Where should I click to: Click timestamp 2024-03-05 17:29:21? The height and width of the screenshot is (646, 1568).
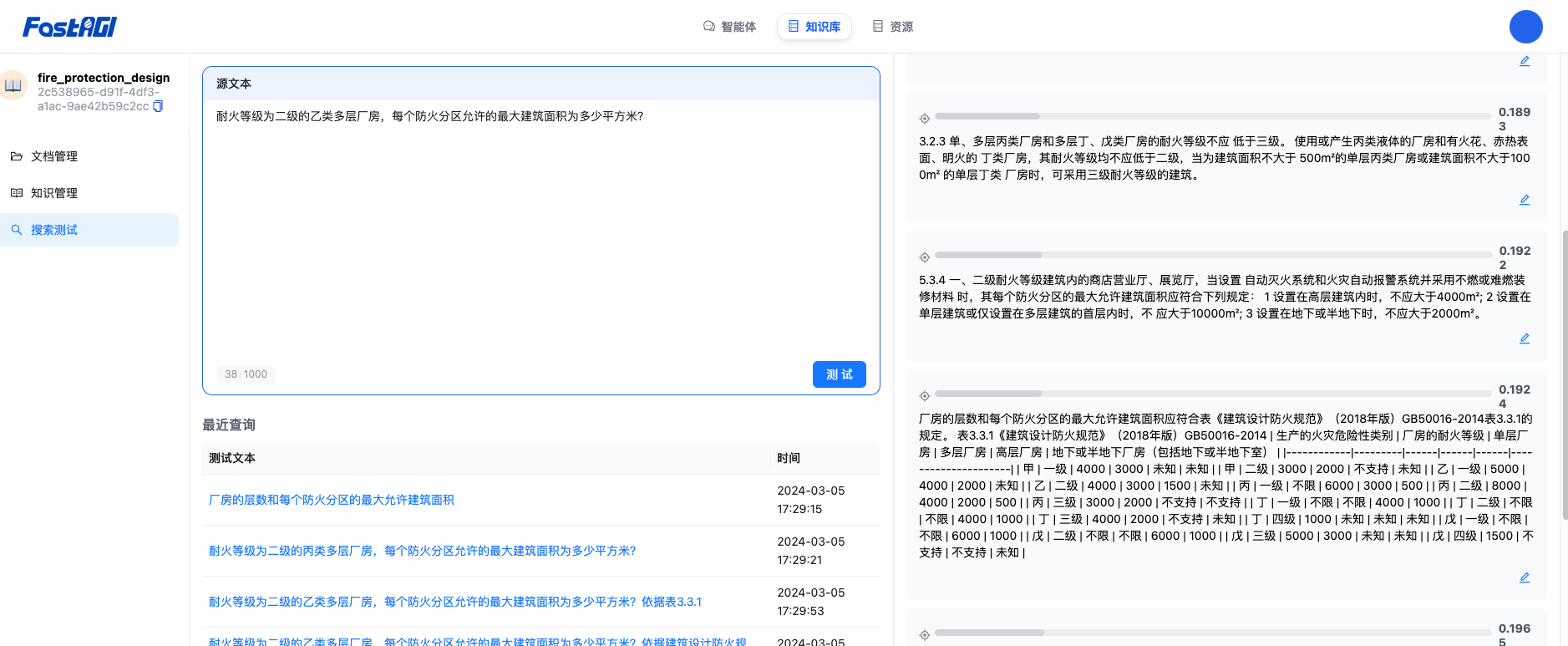point(810,551)
